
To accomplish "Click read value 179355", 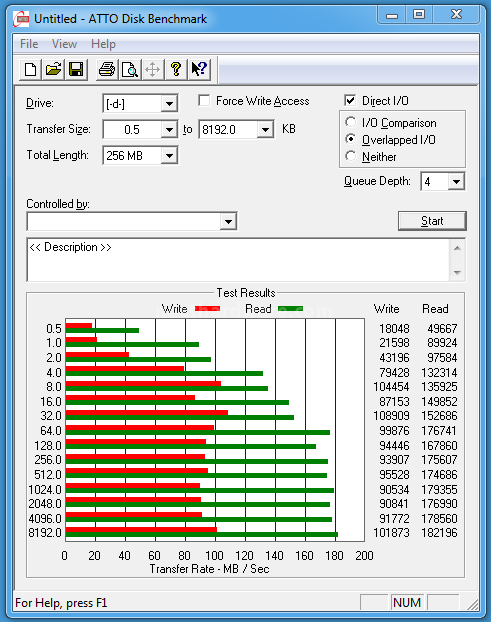I will (439, 490).
